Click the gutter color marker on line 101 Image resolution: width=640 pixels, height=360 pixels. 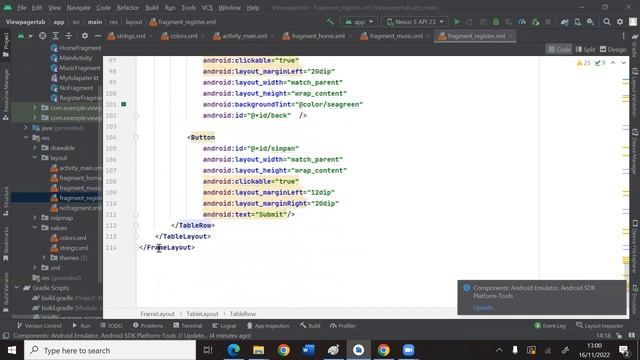click(123, 104)
